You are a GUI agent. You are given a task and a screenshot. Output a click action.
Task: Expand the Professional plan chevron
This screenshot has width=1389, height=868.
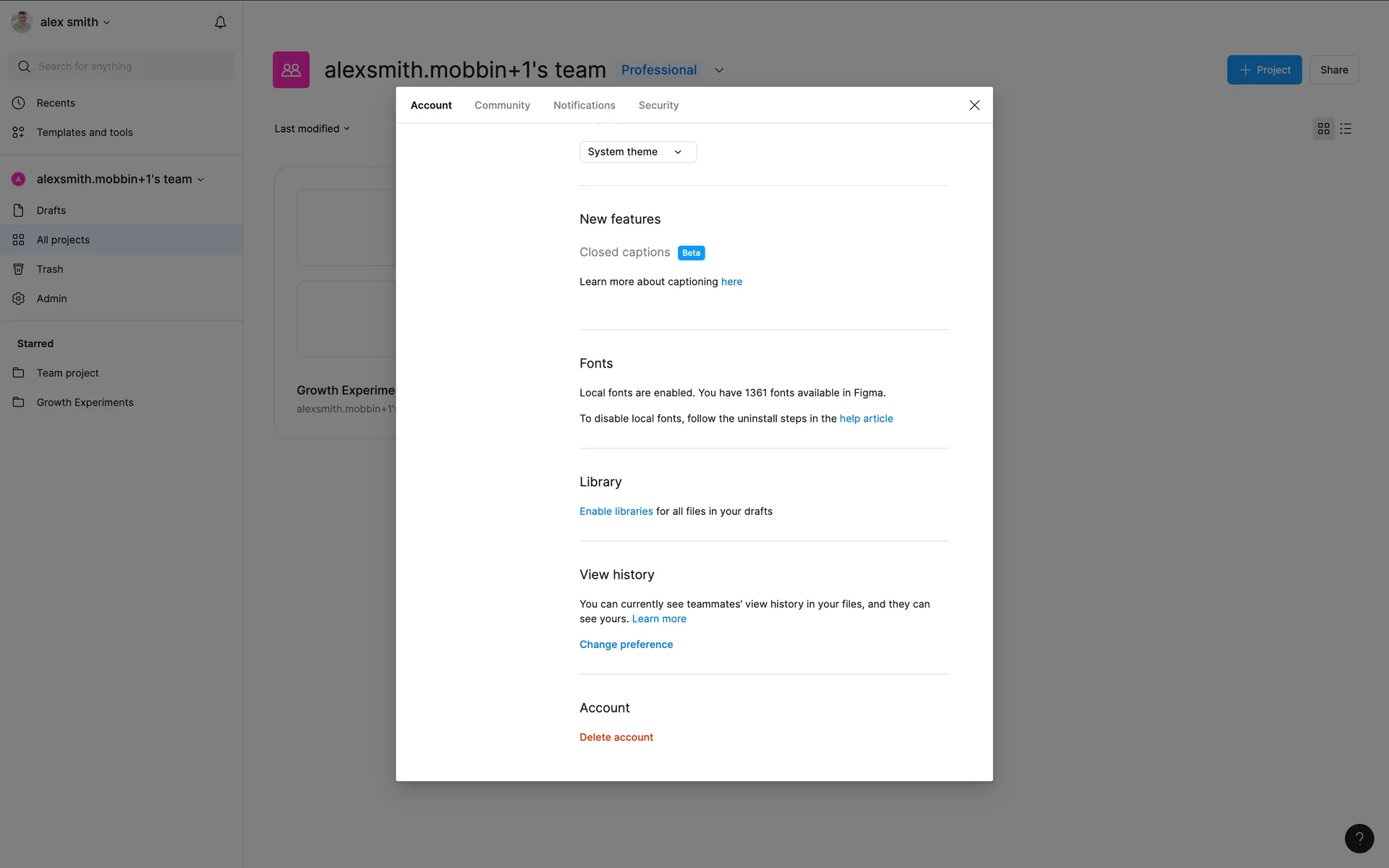coord(719,70)
